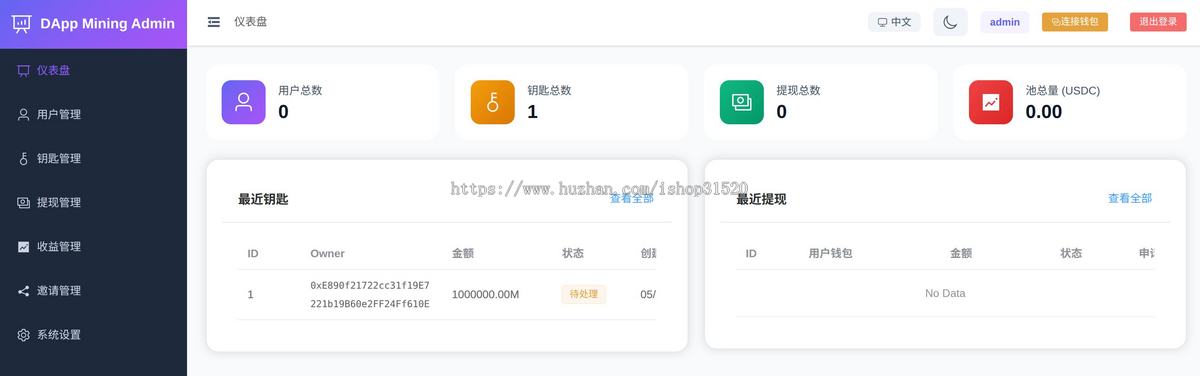The height and width of the screenshot is (376, 1200).
Task: Click 查看全部 link in 最近提现 panel
Action: click(x=1130, y=199)
